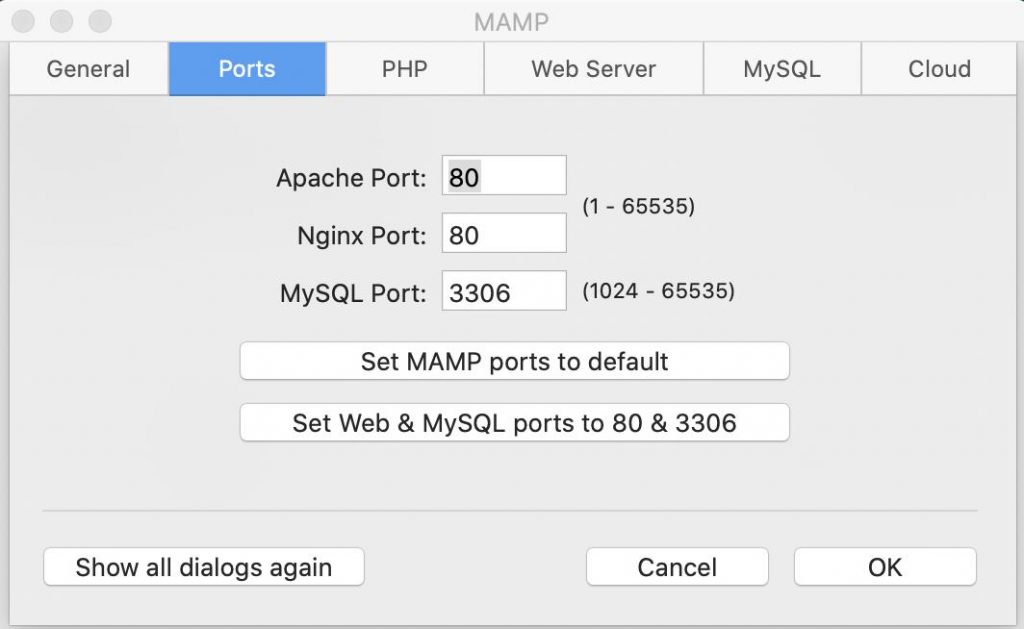The width and height of the screenshot is (1024, 629).
Task: Confirm settings with OK
Action: pyautogui.click(x=885, y=567)
